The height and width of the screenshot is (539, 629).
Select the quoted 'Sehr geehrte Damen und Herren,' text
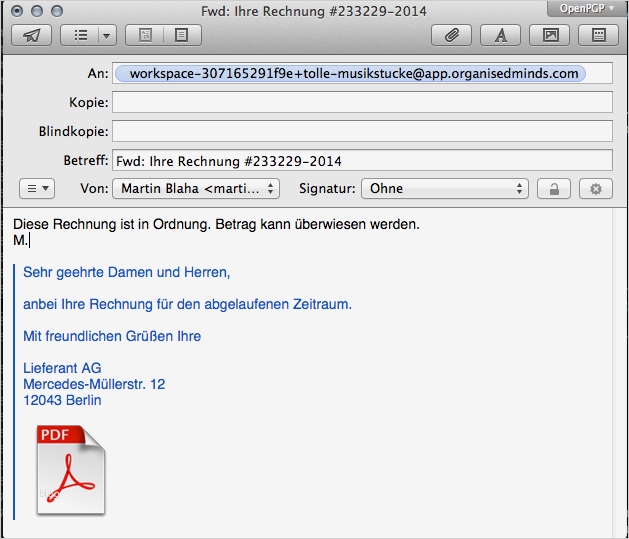126,272
